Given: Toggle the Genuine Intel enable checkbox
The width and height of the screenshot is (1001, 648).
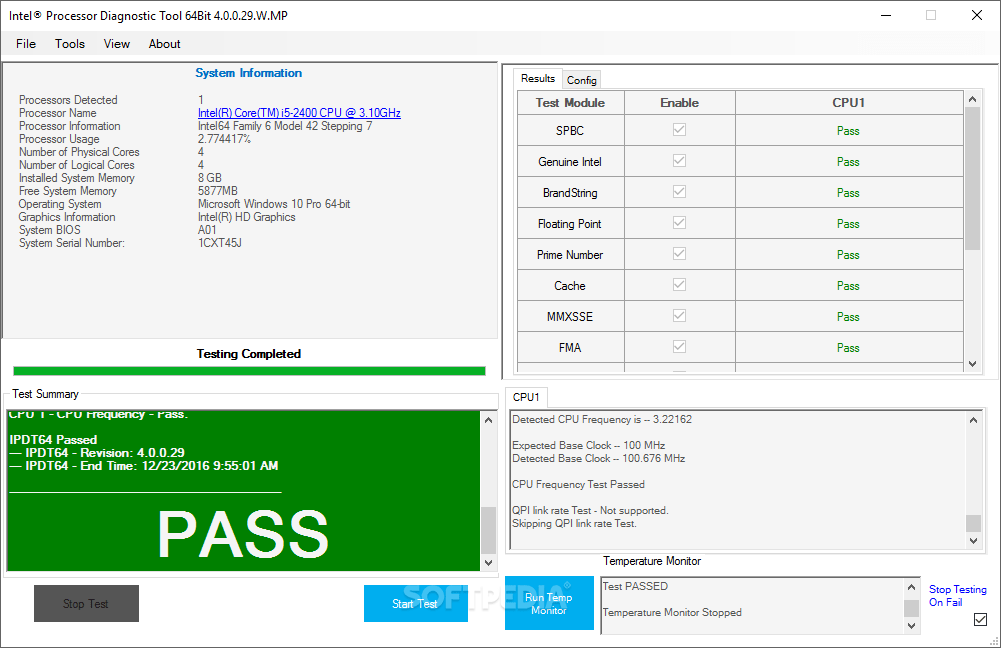Looking at the screenshot, I should pos(679,161).
